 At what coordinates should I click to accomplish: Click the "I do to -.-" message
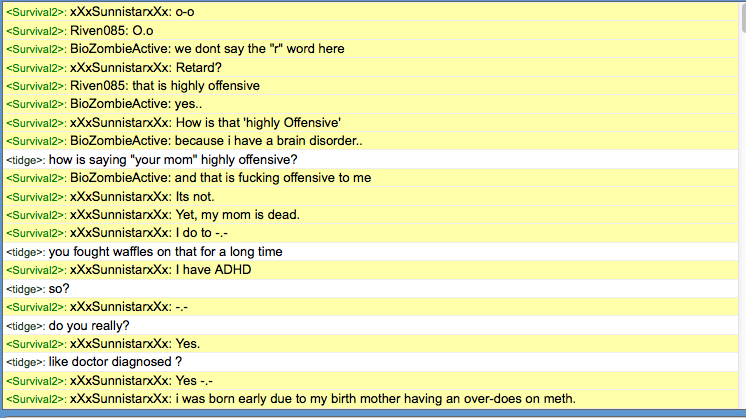[209, 233]
